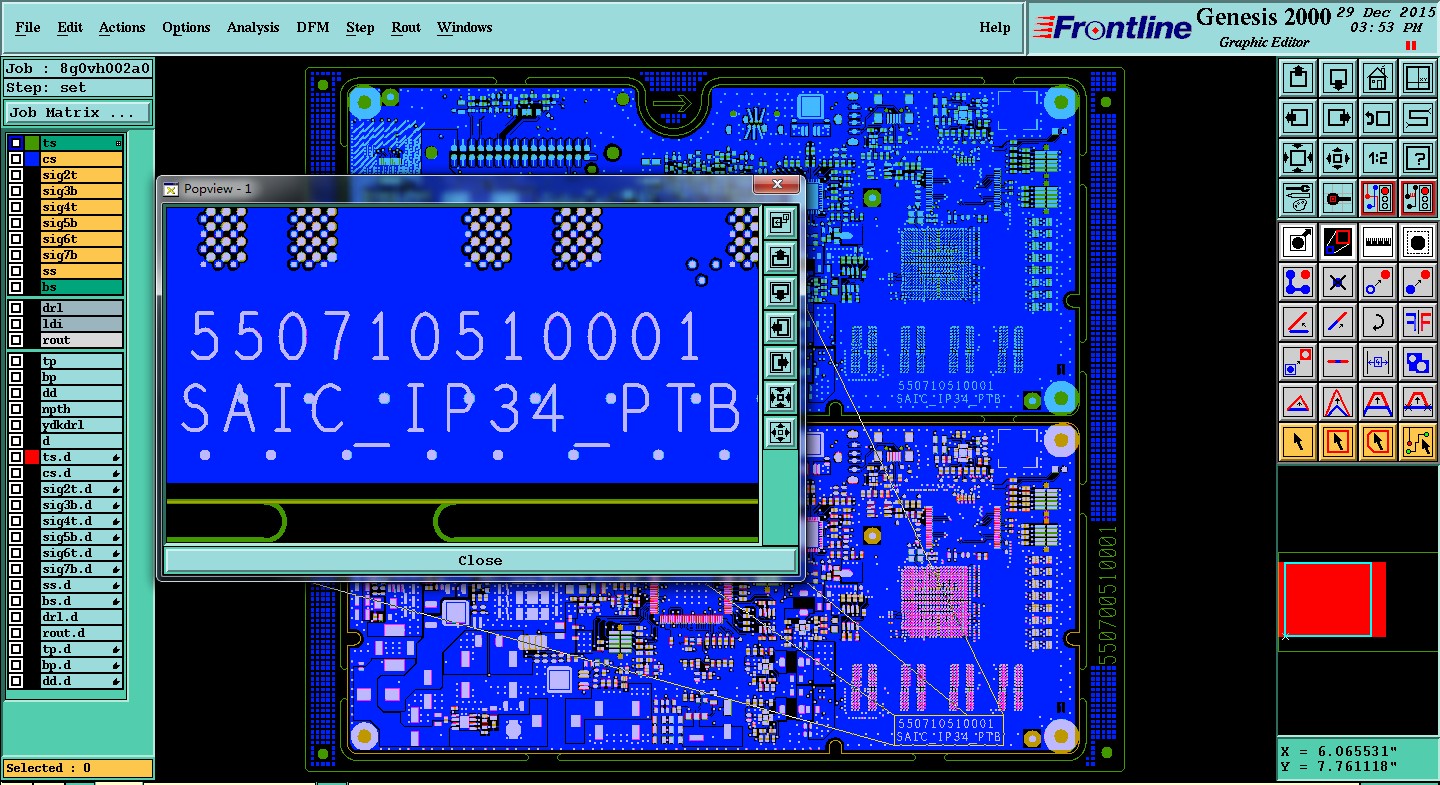Screen dimensions: 1440x785
Task: Click the Job Matrix button
Action: 78,113
